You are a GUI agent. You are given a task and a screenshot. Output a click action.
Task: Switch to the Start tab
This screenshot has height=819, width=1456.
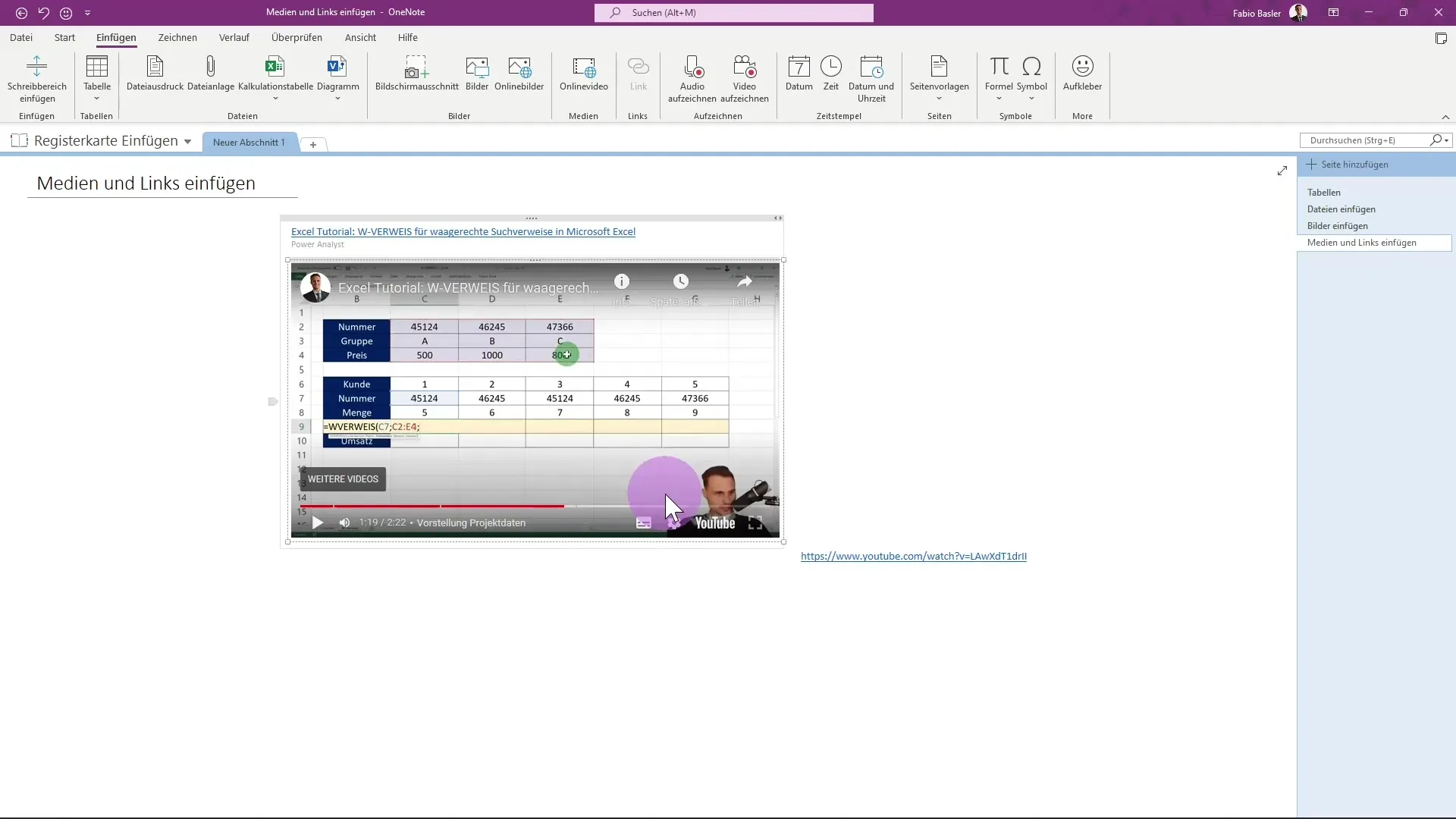pos(64,37)
